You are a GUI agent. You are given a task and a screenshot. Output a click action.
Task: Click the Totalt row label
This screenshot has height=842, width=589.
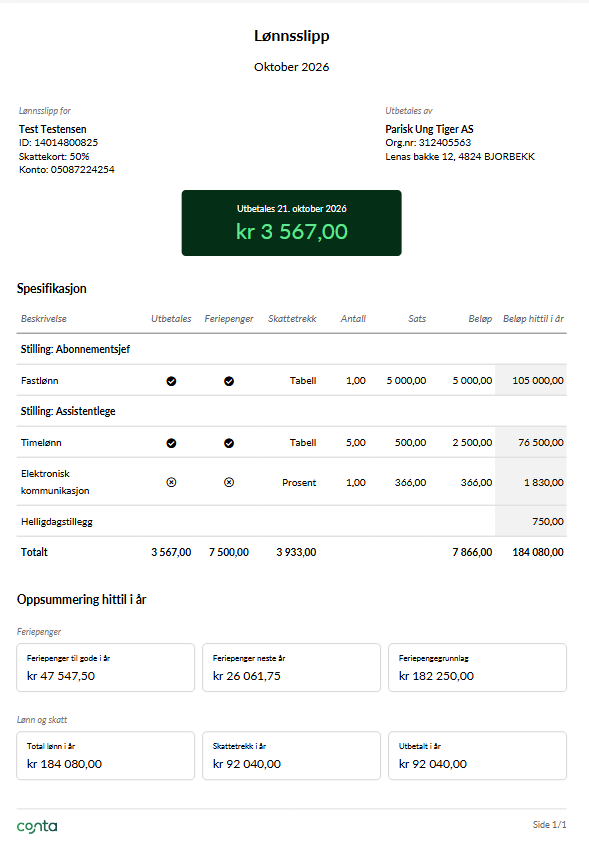34,552
